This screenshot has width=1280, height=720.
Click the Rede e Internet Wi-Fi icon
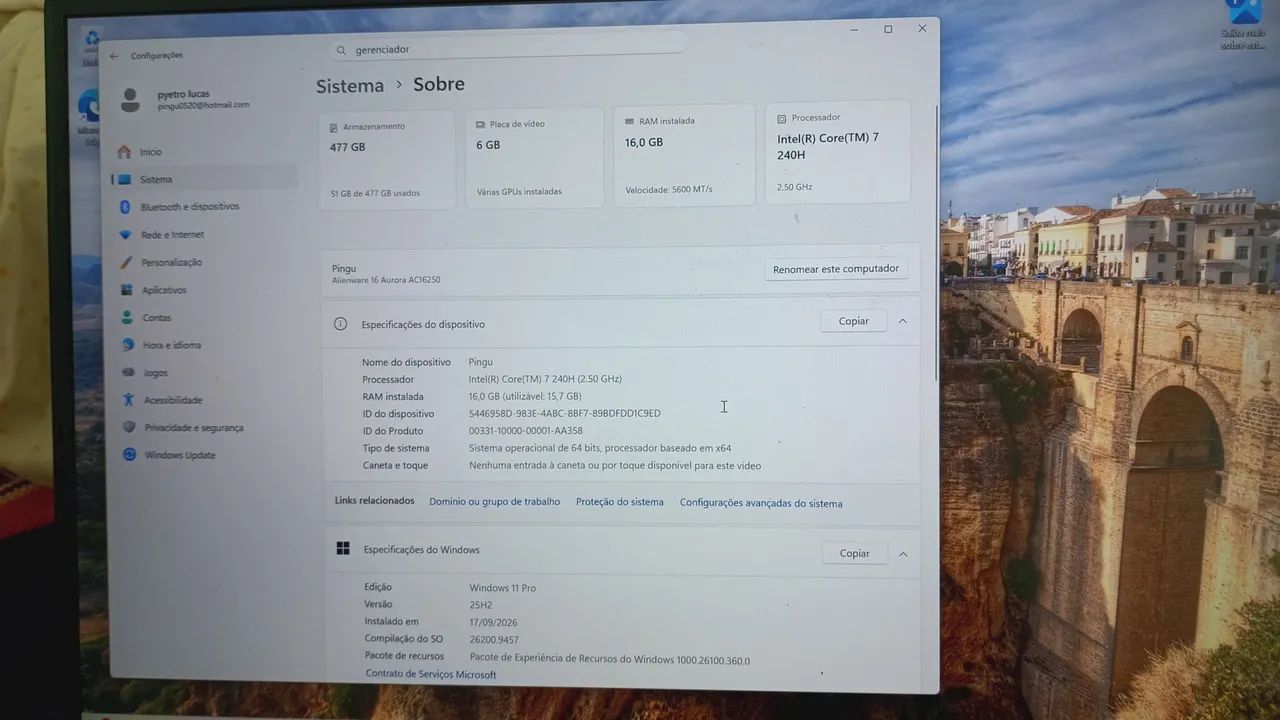[x=125, y=235]
